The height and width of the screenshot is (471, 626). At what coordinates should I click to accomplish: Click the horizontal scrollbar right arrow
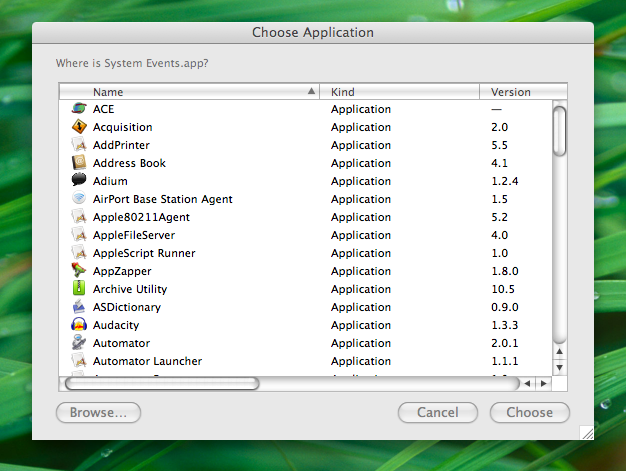[543, 383]
